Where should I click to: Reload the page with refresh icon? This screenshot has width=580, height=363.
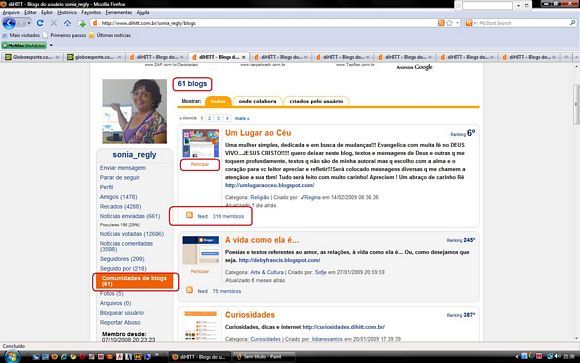tap(40, 23)
